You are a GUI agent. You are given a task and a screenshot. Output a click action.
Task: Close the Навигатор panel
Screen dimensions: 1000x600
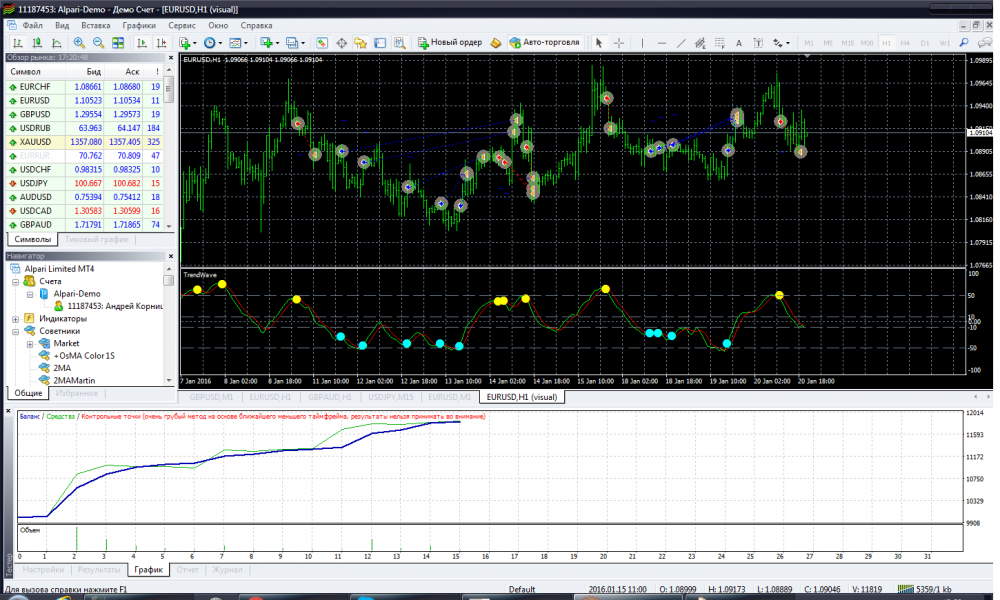(x=170, y=256)
